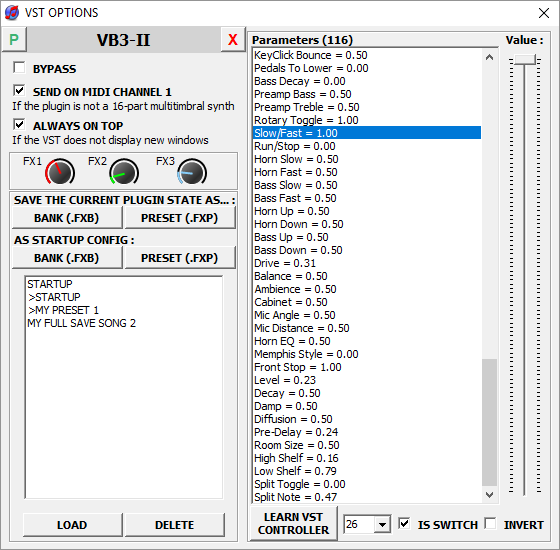Toggle the IS SWITCH checkbox
Image resolution: width=560 pixels, height=550 pixels.
pos(404,524)
